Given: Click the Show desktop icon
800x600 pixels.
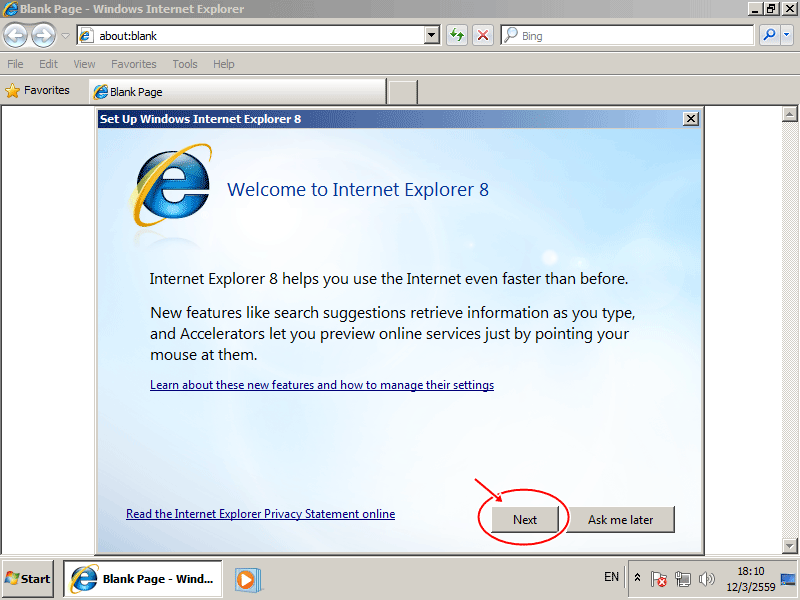Looking at the screenshot, I should click(x=788, y=580).
